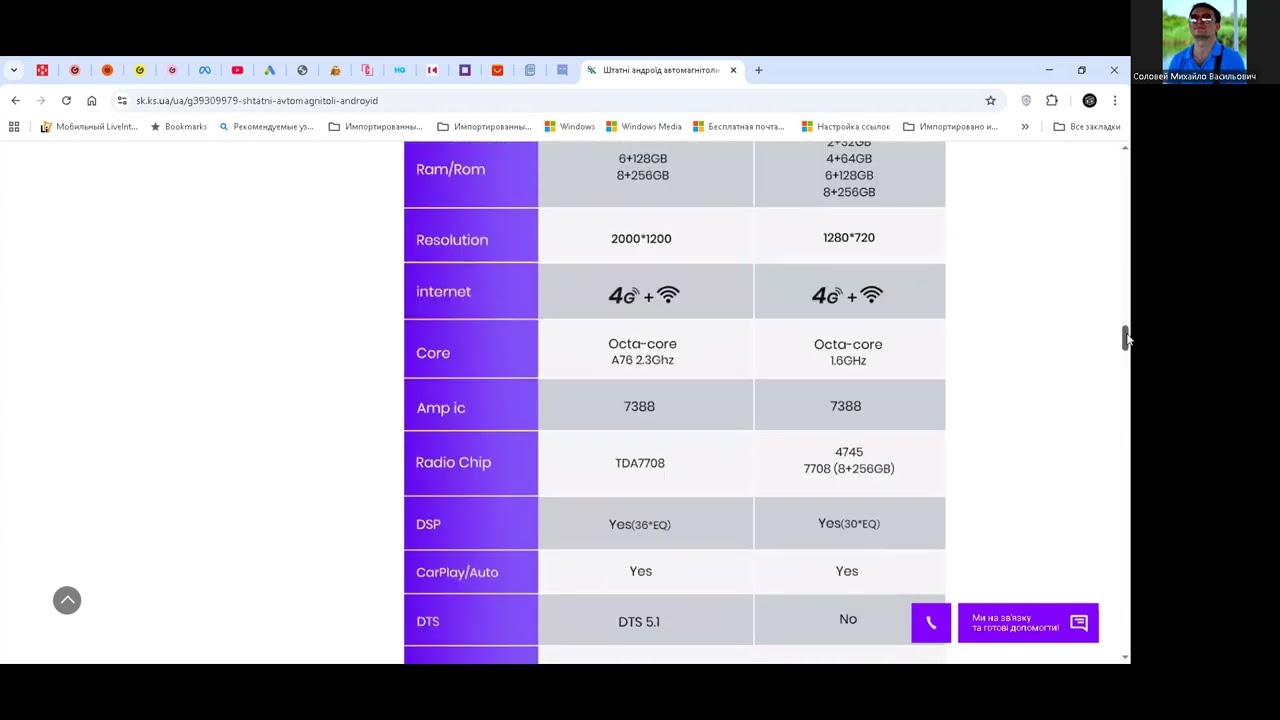
Task: Select the Octa-core A76 2.3Ghz cell
Action: 645,349
